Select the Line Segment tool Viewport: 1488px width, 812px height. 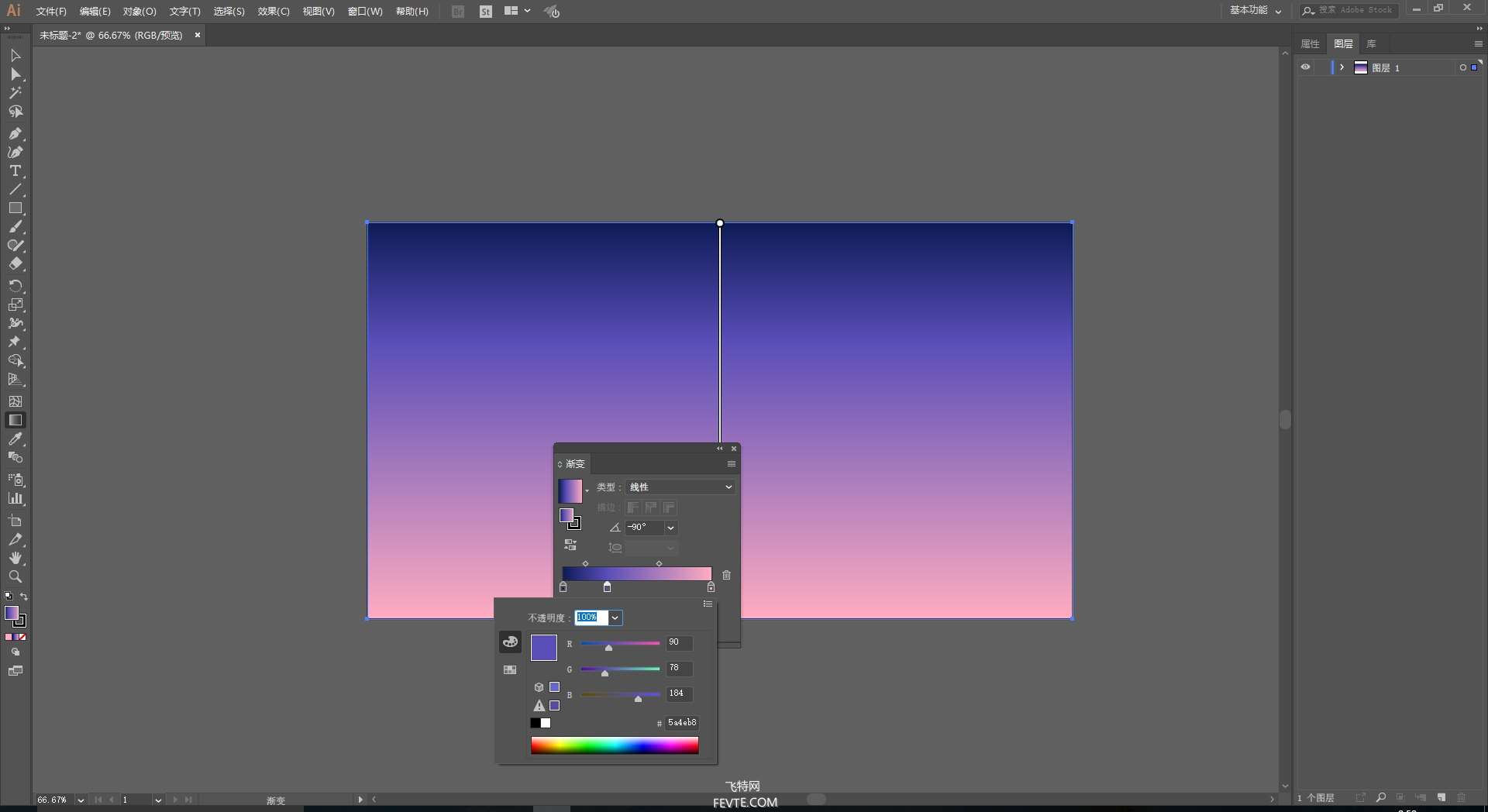pos(15,189)
